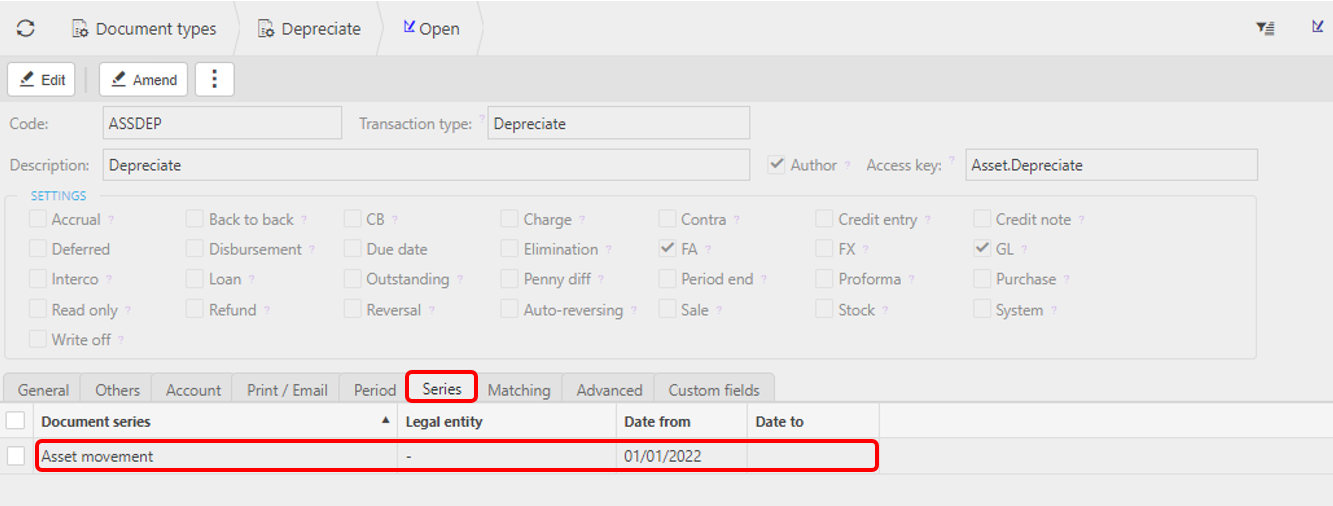Switch to the General tab

43,390
